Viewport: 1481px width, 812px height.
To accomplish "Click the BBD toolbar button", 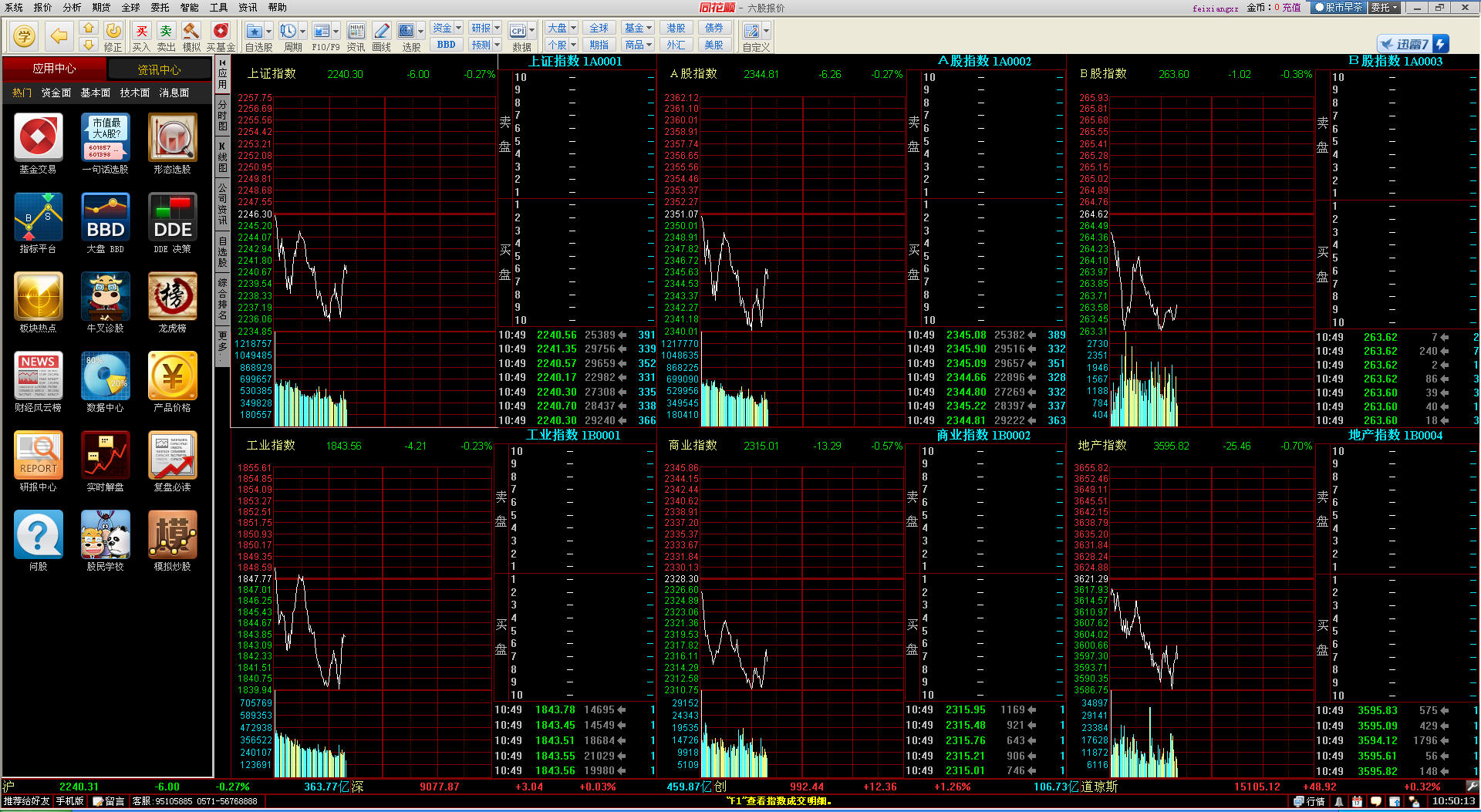I will (x=446, y=45).
